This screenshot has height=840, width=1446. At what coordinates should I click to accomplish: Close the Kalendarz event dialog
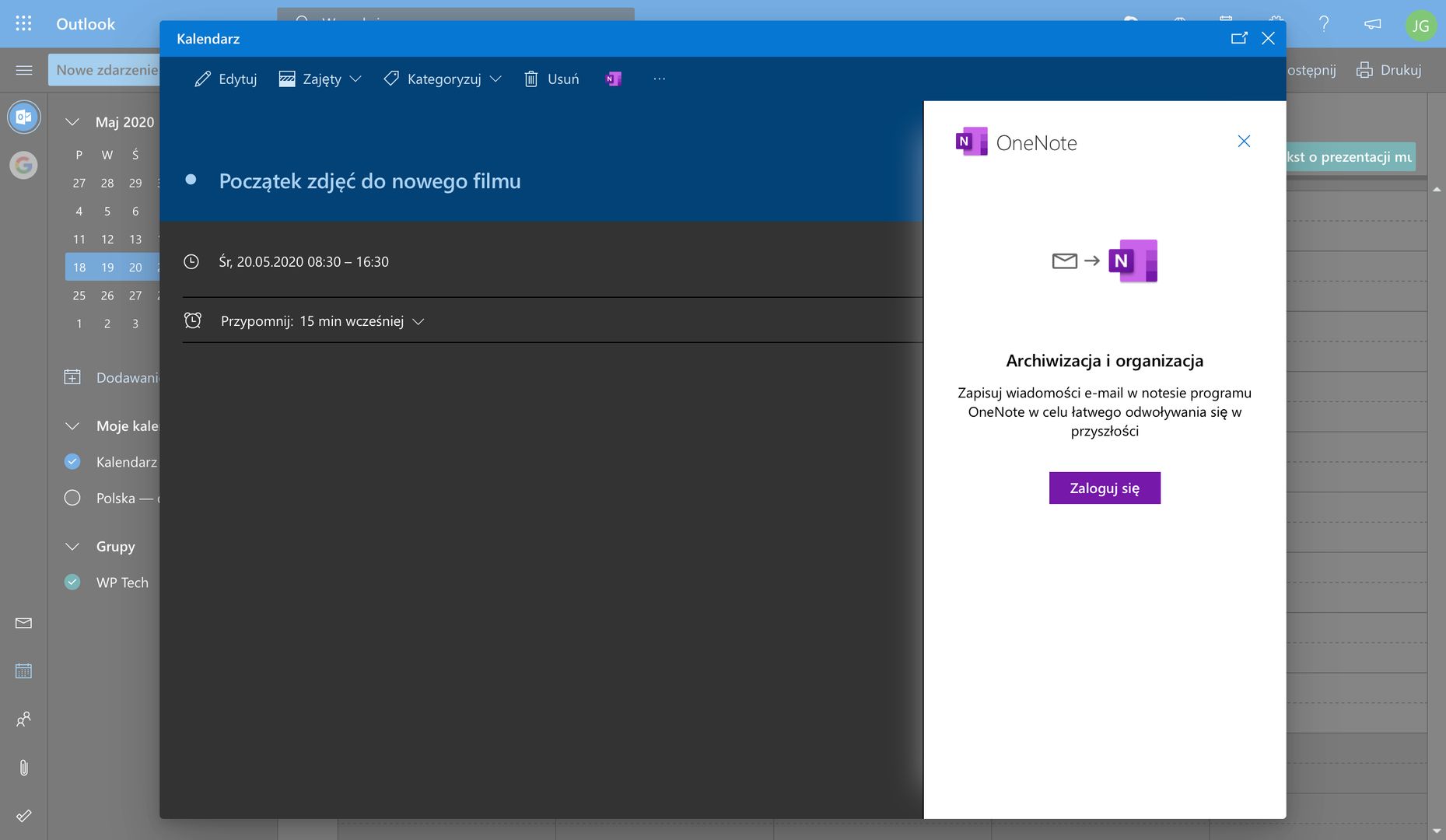[1268, 38]
